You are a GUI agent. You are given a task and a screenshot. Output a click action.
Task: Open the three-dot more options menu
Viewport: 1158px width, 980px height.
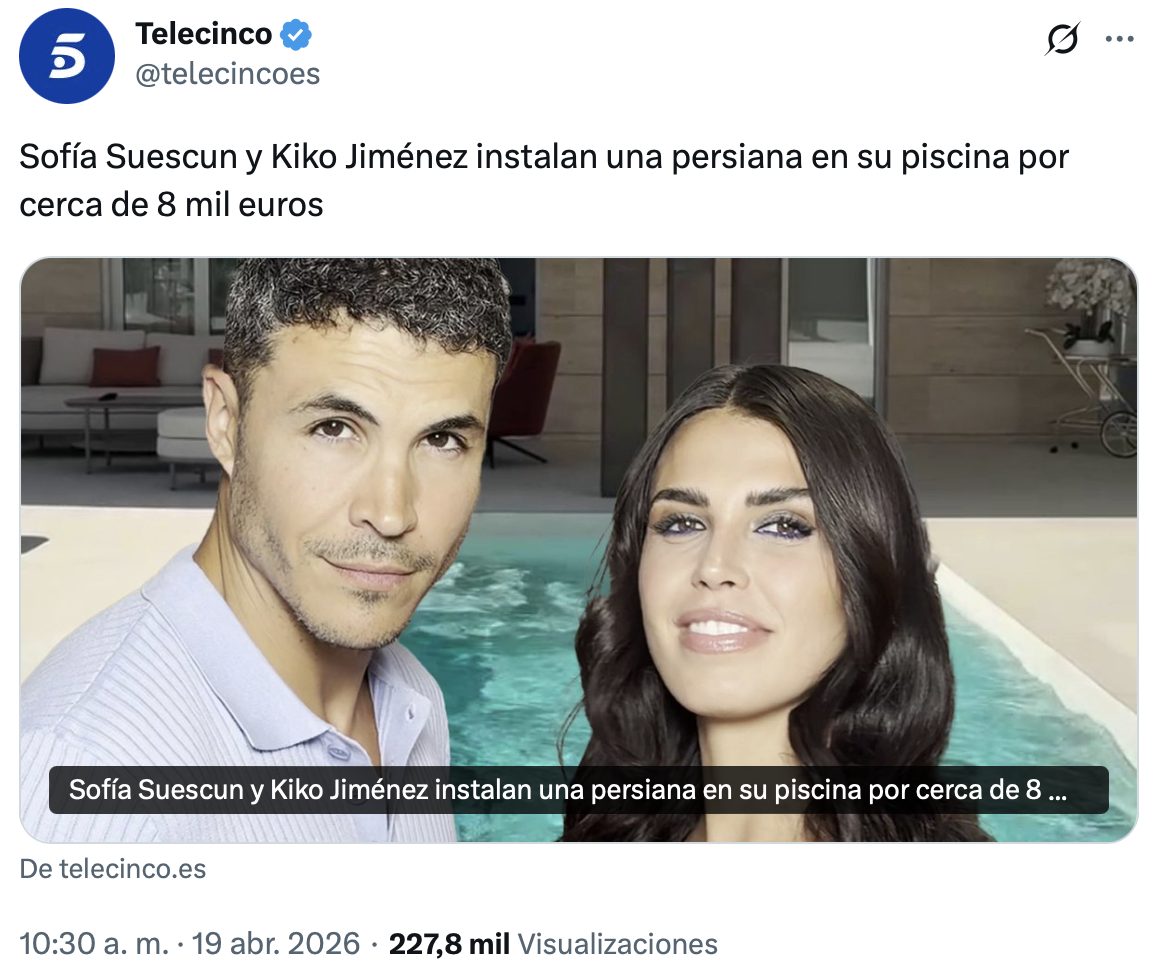(1120, 39)
